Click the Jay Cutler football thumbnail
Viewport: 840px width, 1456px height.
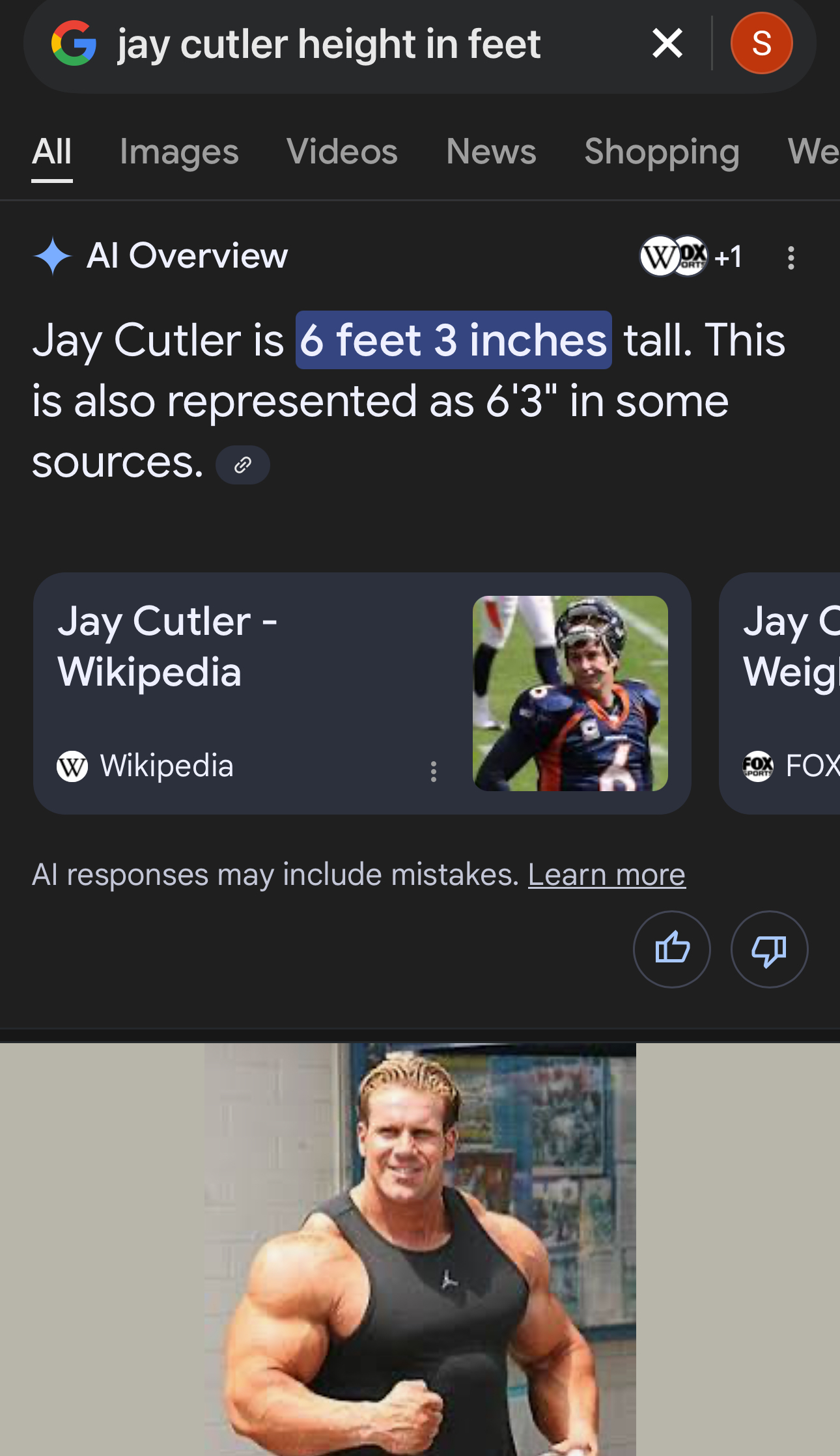pos(570,693)
